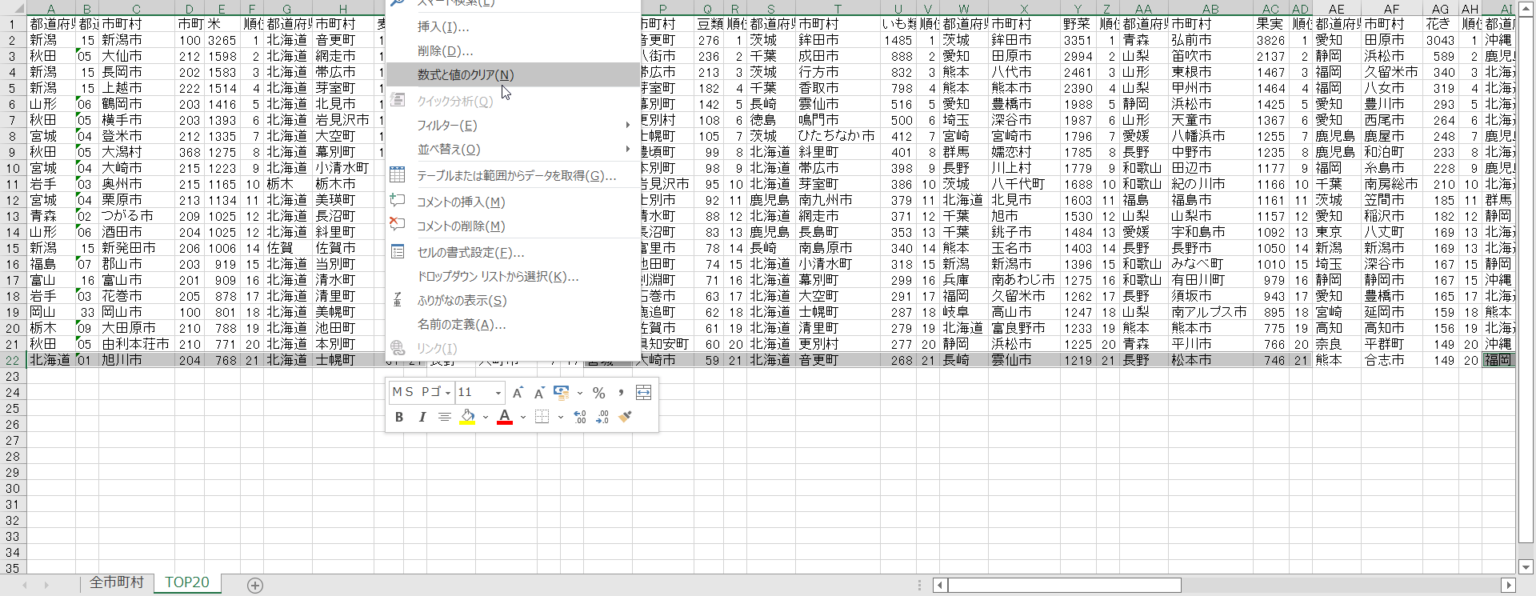Click the comma style icon
Screen dimensions: 1536x596
coord(621,393)
